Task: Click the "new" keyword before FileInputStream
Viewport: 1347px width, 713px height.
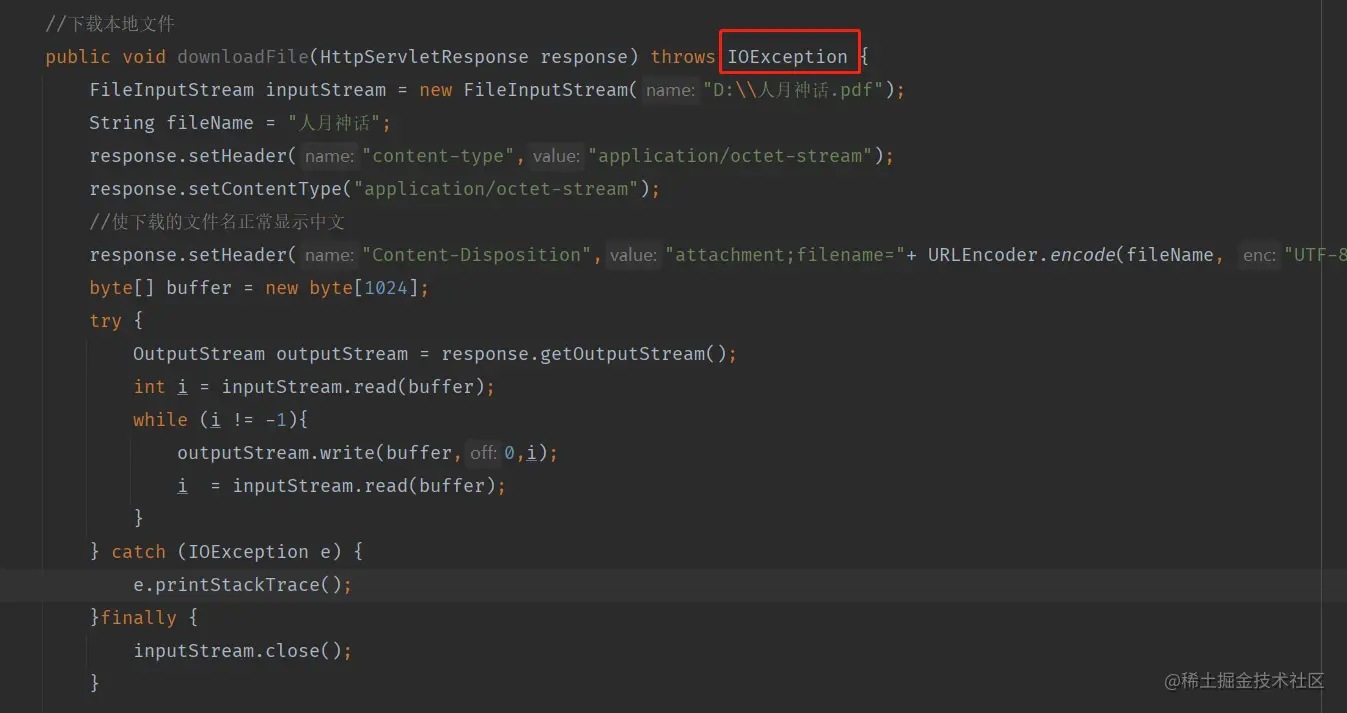Action: point(436,90)
